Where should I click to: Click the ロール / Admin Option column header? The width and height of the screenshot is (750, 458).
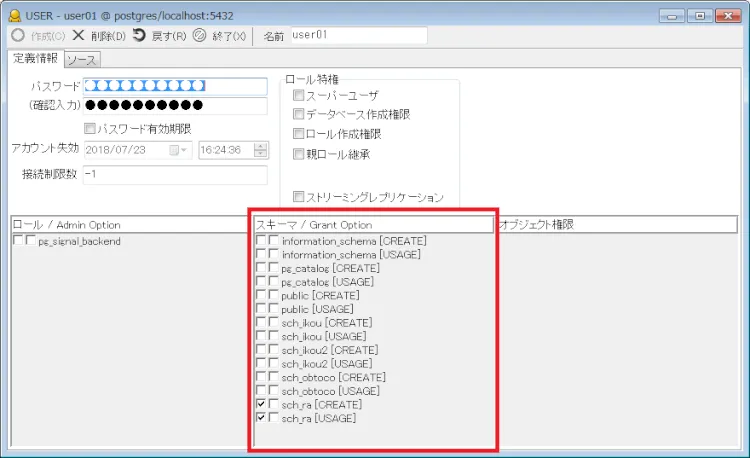pyautogui.click(x=130, y=225)
